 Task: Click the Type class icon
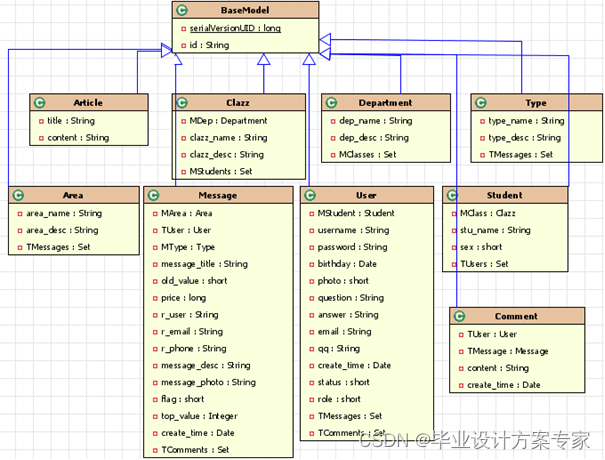coord(481,103)
